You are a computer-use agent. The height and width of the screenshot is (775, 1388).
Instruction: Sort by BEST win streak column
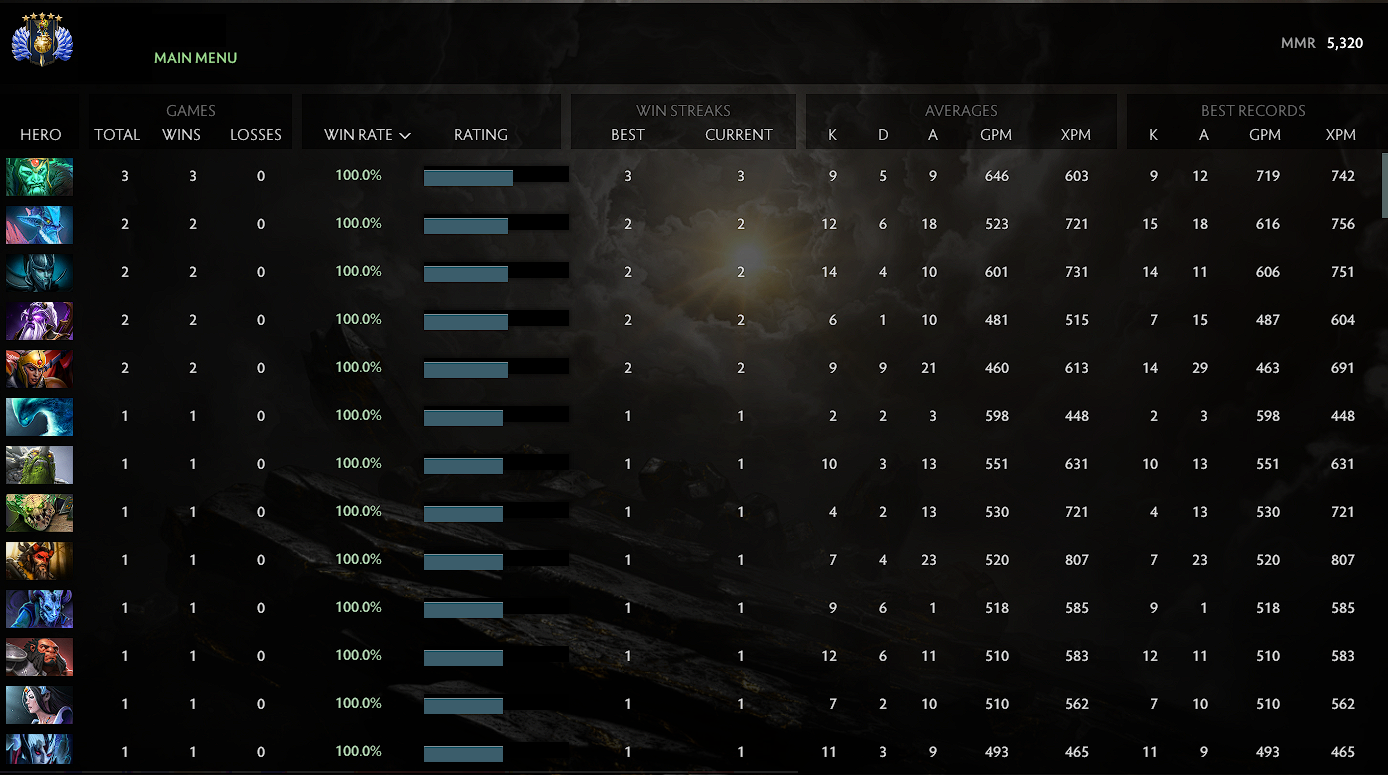pos(628,135)
